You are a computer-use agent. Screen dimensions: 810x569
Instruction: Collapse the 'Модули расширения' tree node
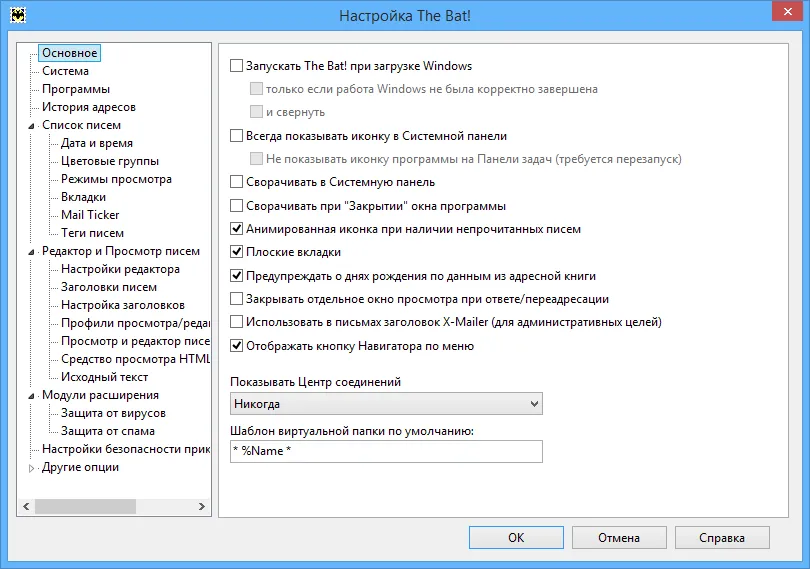coord(32,396)
